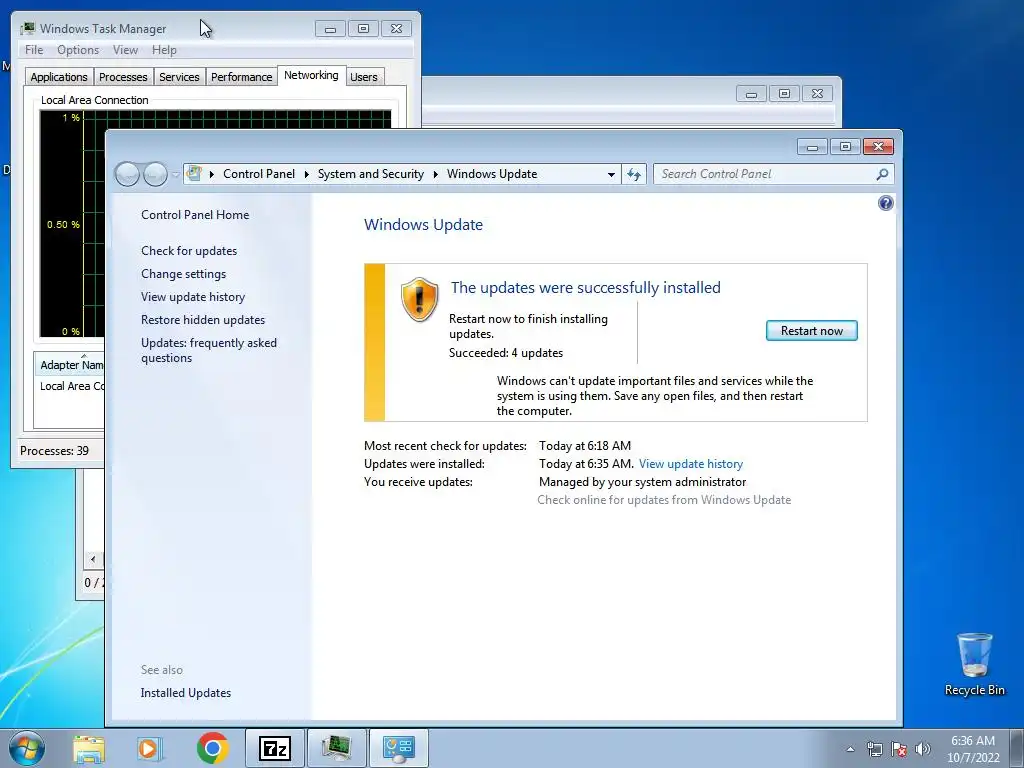This screenshot has height=768, width=1024.
Task: Select Windows Update breadcrumb
Action: click(492, 174)
